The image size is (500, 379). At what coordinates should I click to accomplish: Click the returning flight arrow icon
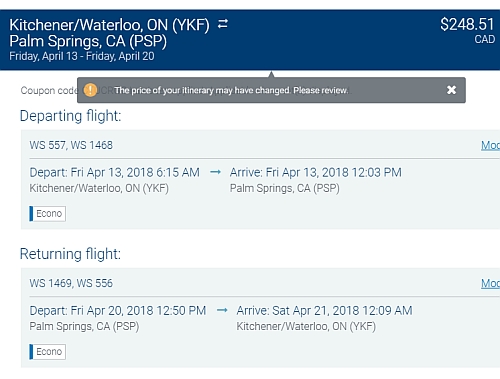(222, 310)
